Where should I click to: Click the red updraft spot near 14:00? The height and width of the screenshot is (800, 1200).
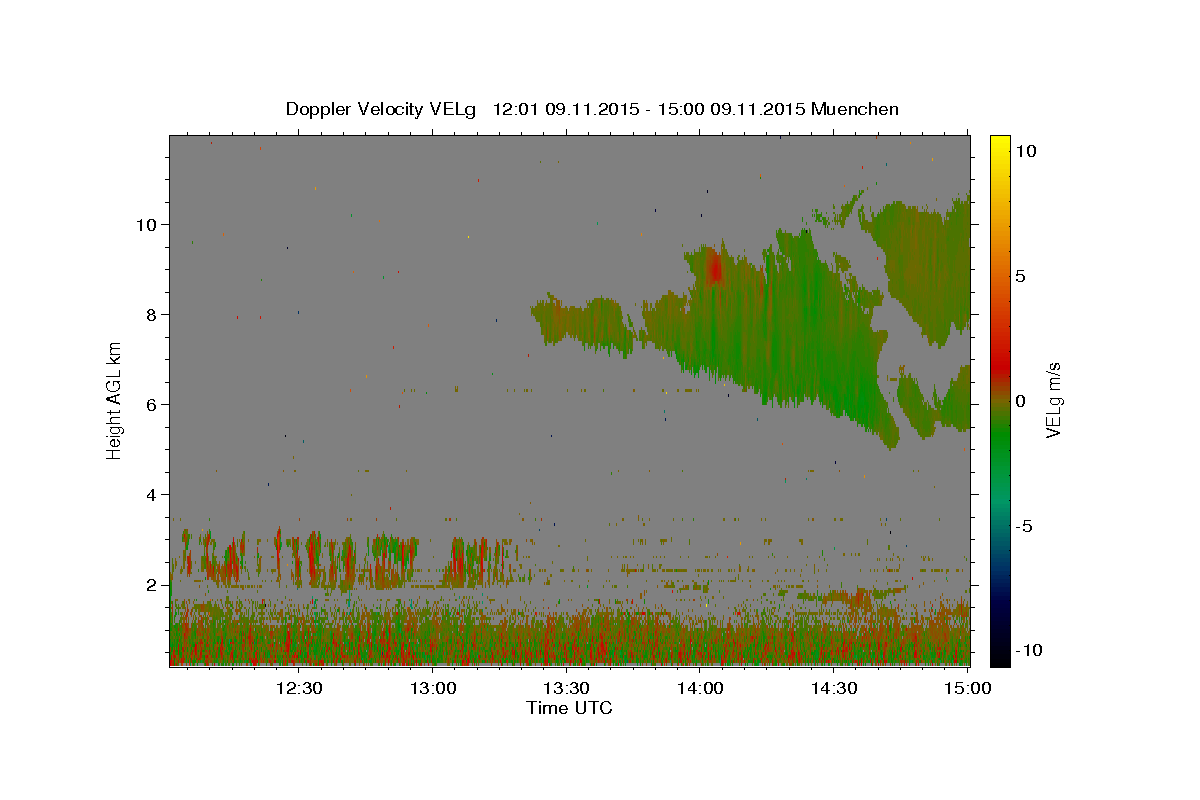tap(714, 268)
